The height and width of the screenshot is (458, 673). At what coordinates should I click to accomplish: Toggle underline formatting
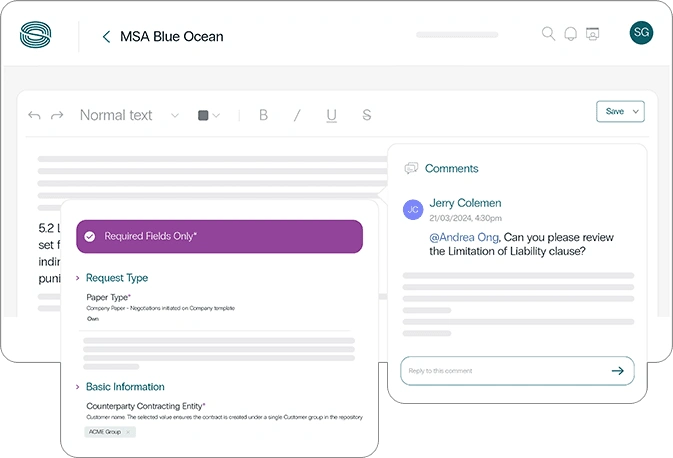[331, 116]
